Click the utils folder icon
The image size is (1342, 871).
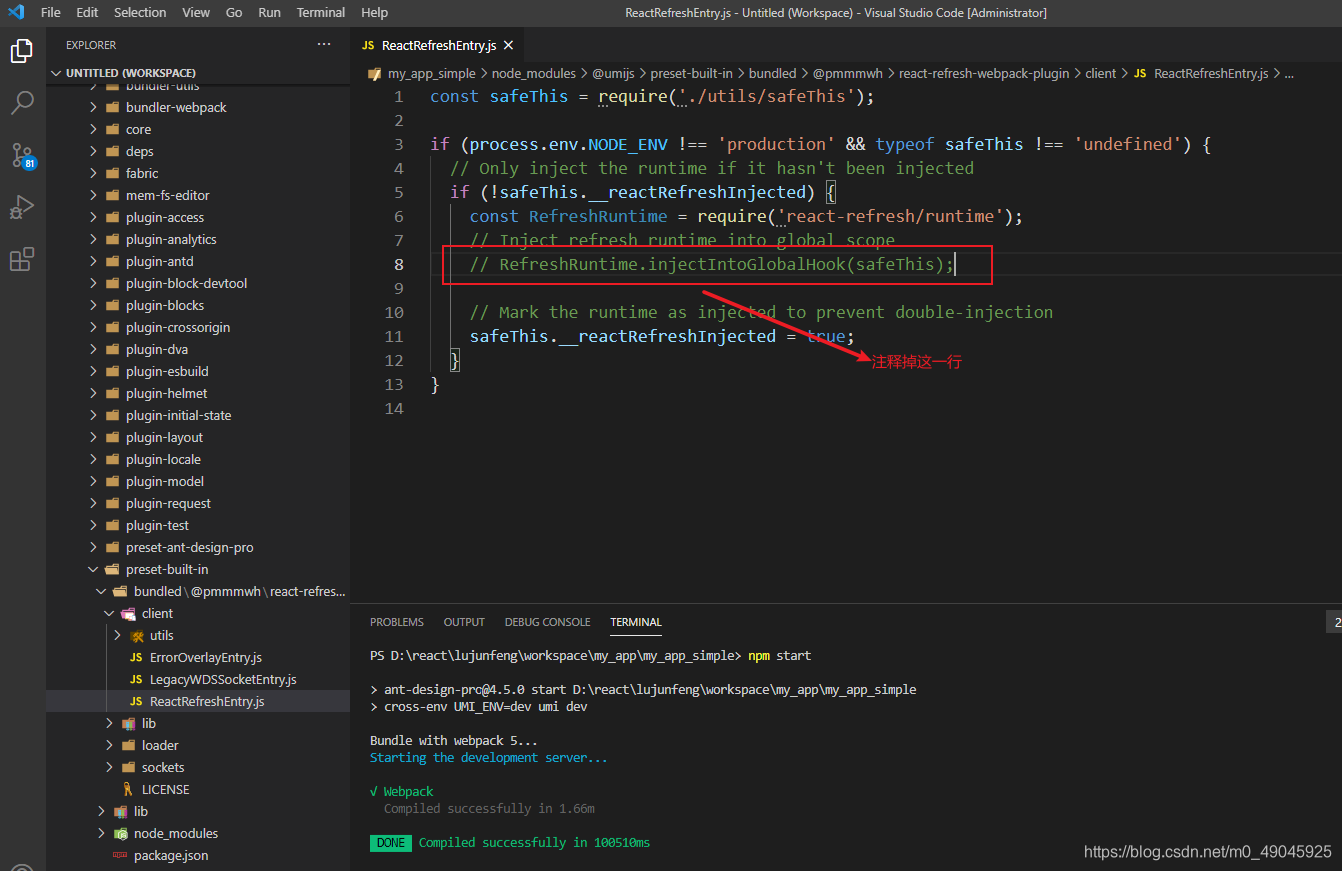[136, 635]
